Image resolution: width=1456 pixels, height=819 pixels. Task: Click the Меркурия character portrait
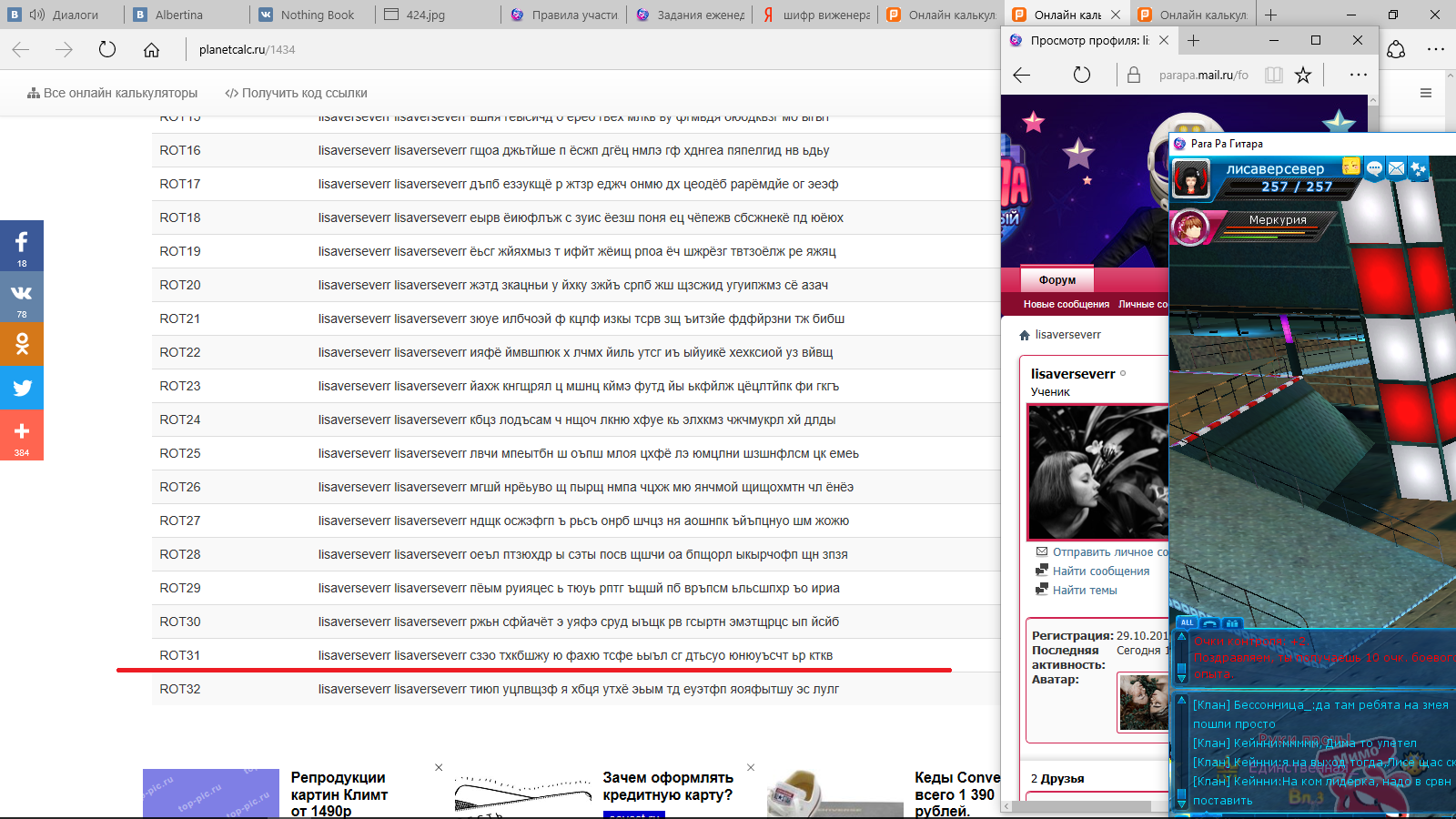(1190, 227)
